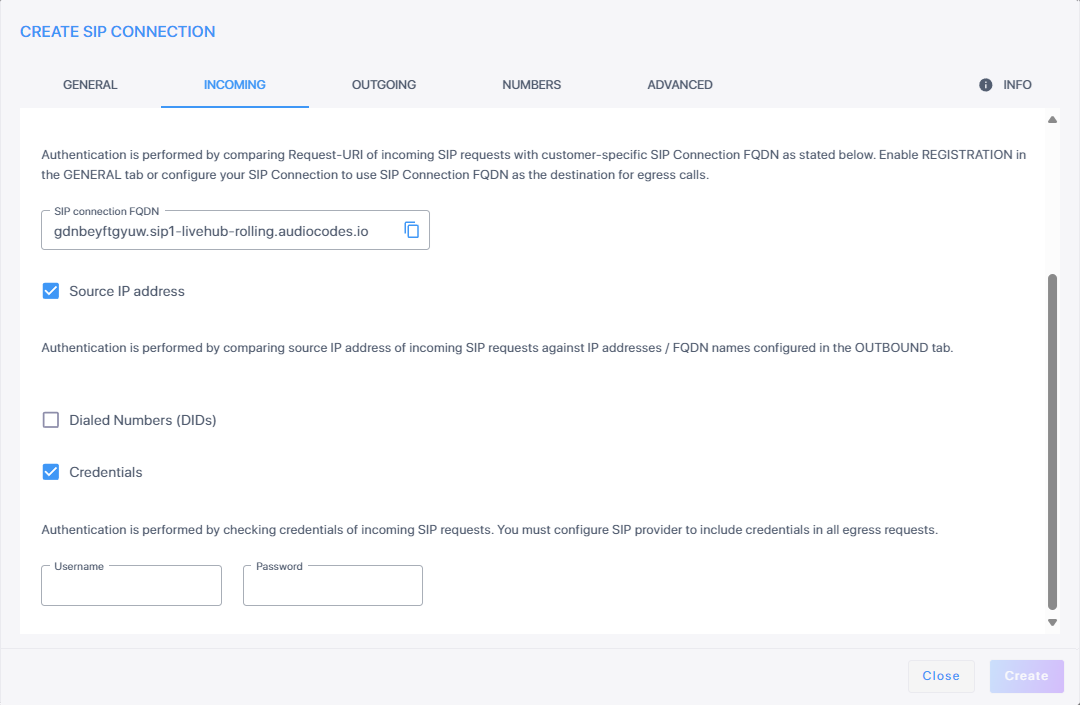Open the OUTGOING tab

[384, 85]
